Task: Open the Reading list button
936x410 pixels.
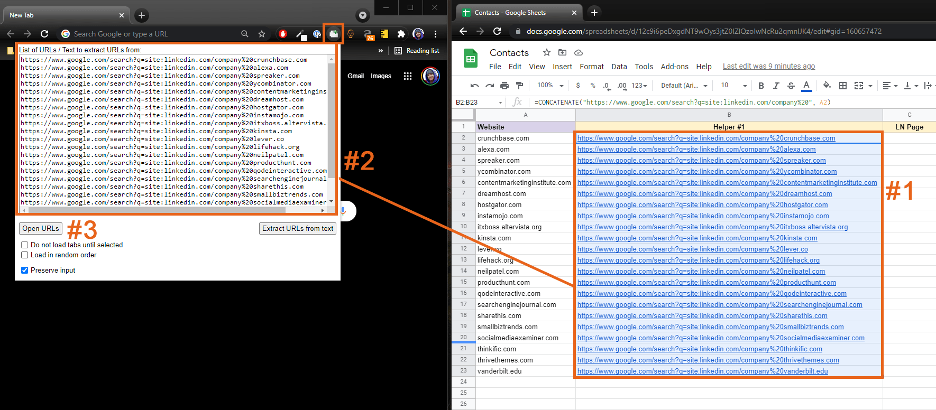Action: [x=415, y=51]
